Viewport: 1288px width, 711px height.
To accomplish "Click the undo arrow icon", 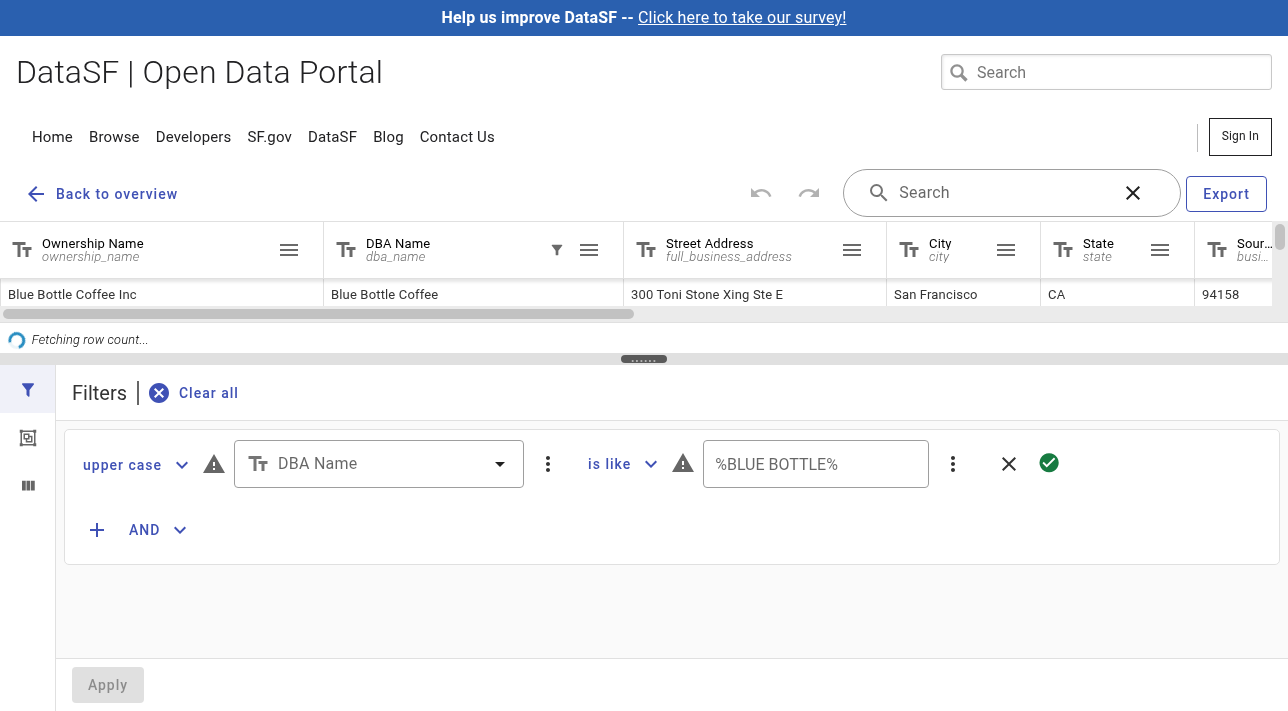I will (761, 193).
